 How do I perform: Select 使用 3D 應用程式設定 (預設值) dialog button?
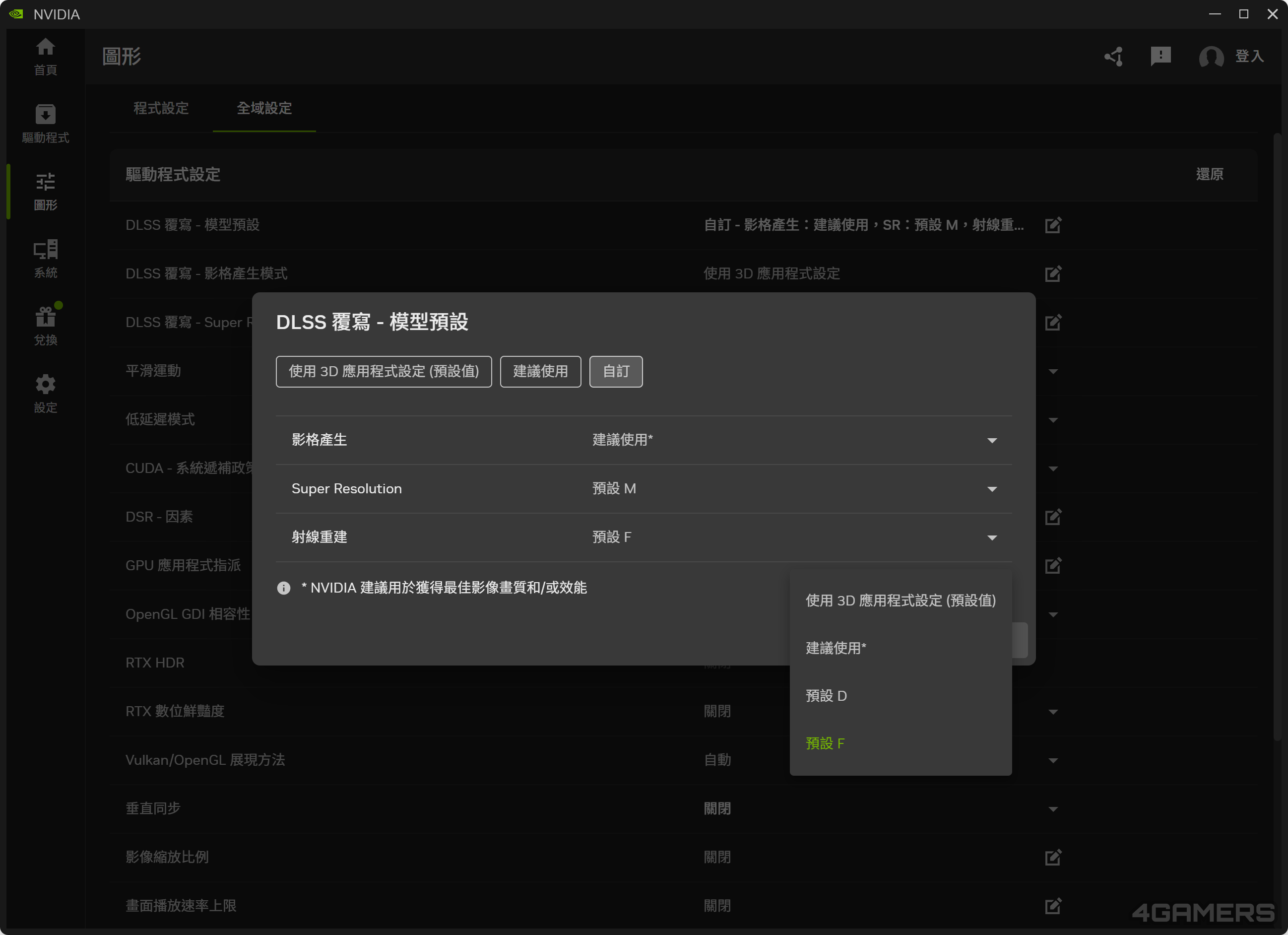[x=384, y=372]
